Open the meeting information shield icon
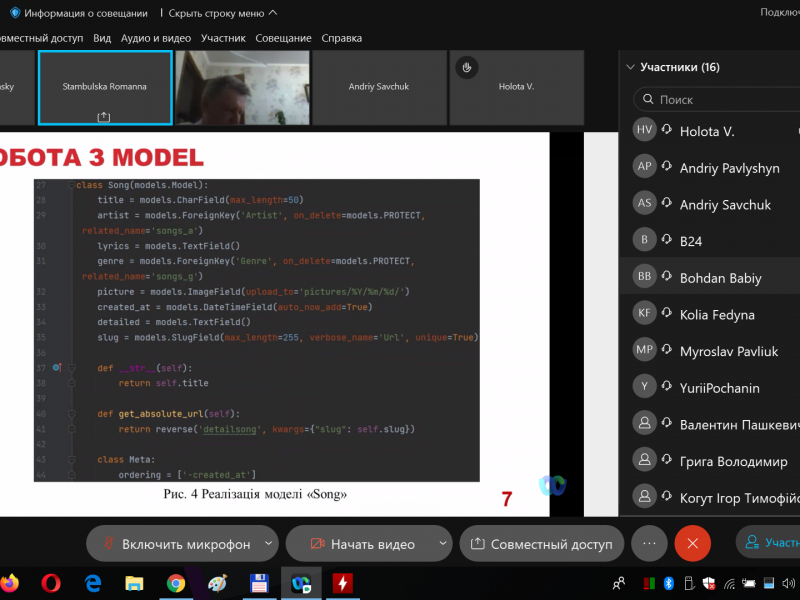 coord(15,13)
